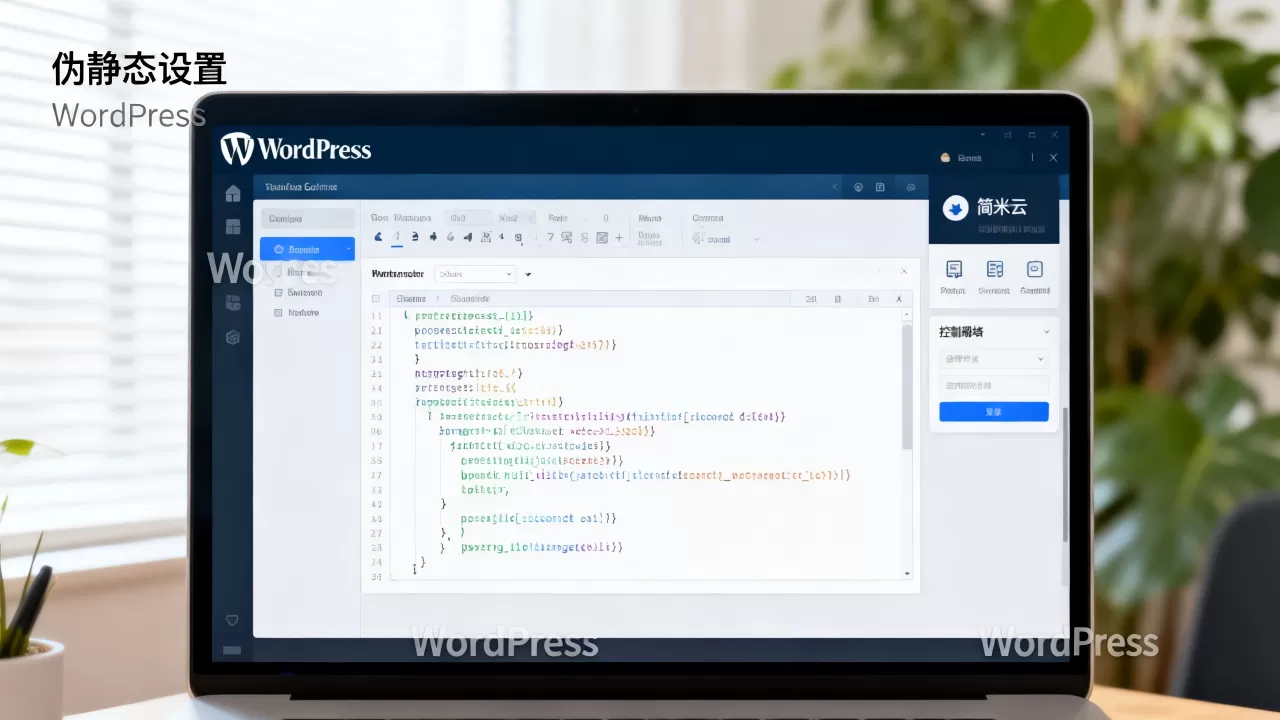Click the code editor scrollbar up arrow
1280x720 pixels.
point(907,313)
